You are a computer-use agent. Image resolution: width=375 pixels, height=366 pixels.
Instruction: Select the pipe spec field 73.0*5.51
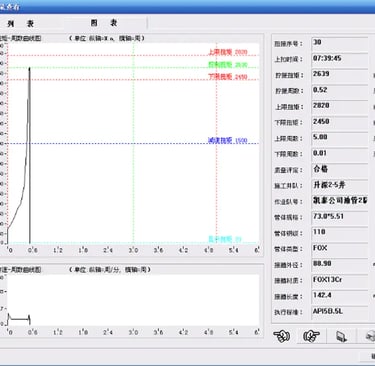(340, 217)
